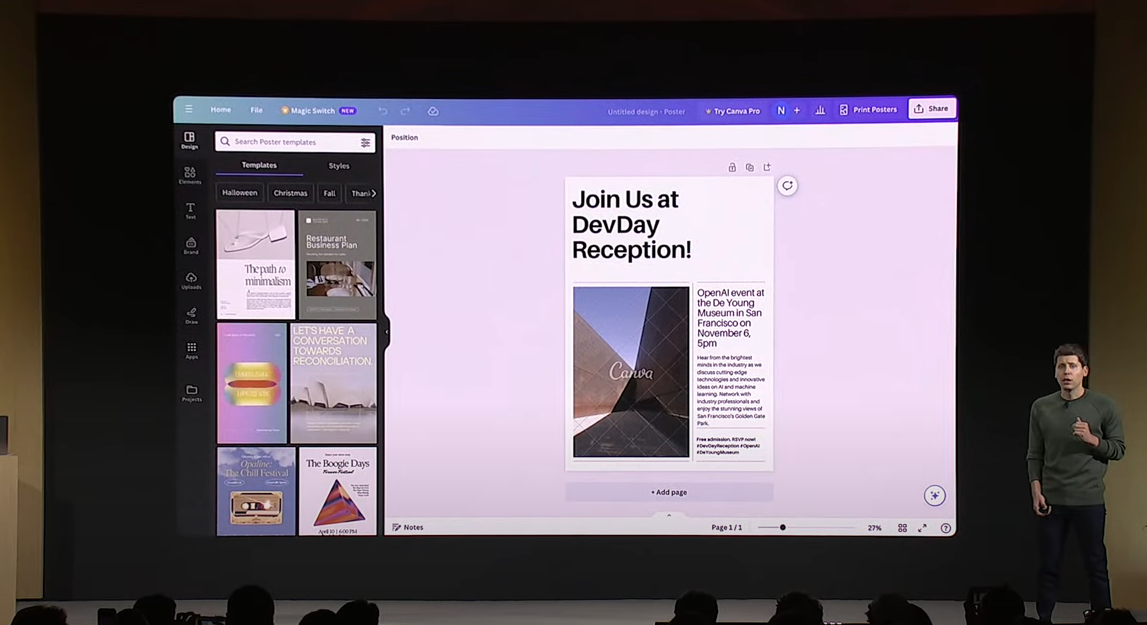Viewport: 1147px width, 625px height.
Task: Open the Elements panel in sidebar
Action: click(190, 174)
